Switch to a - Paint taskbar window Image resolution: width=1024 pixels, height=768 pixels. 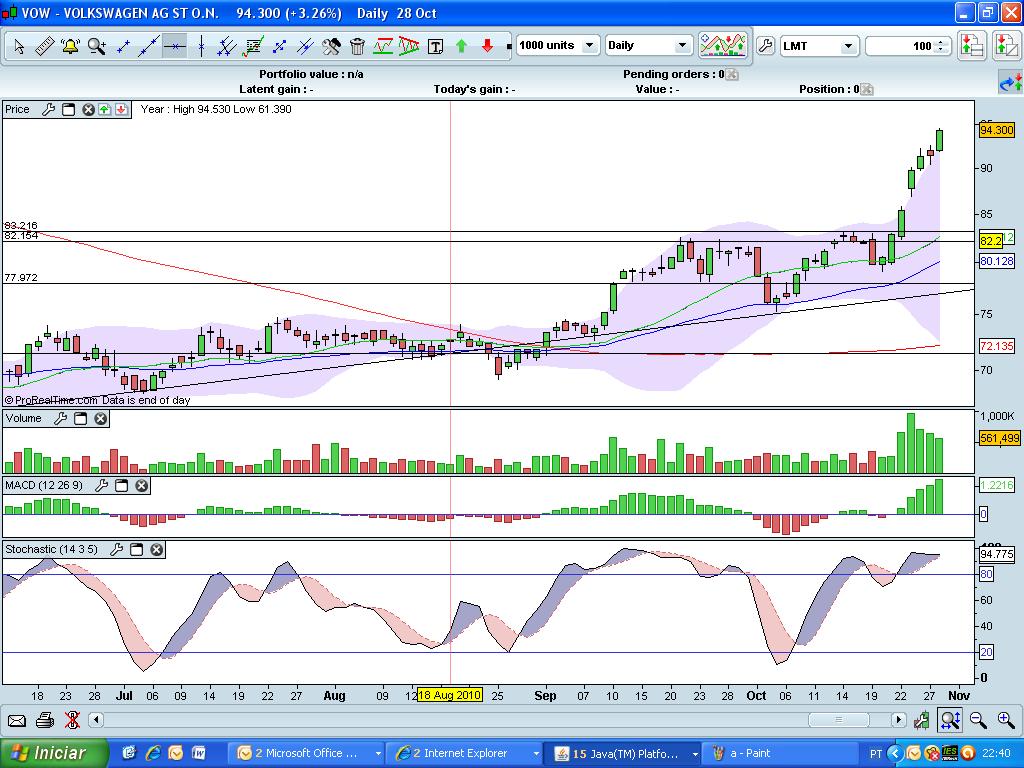[x=780, y=754]
